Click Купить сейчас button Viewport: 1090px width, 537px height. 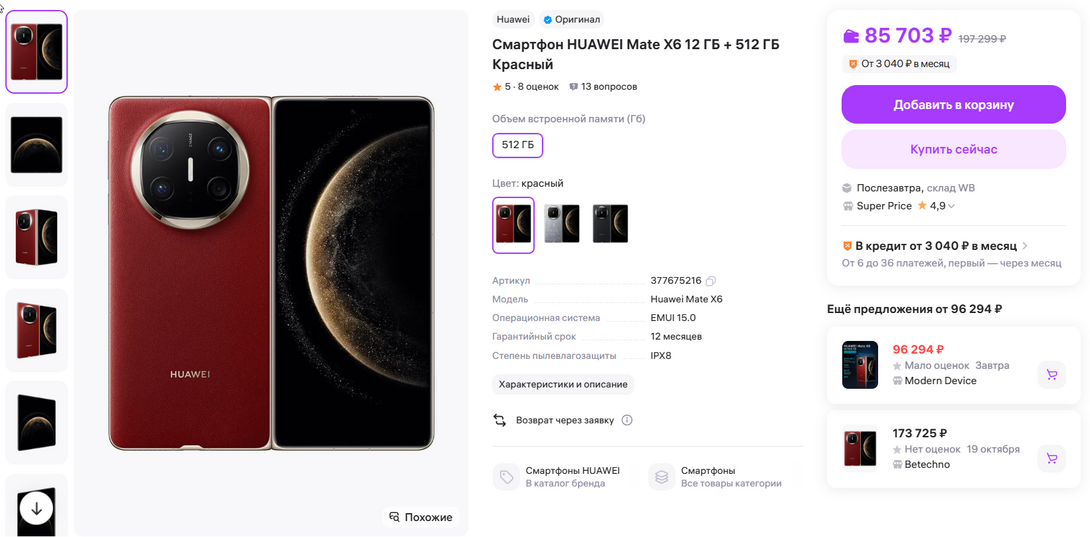pyautogui.click(x=953, y=149)
